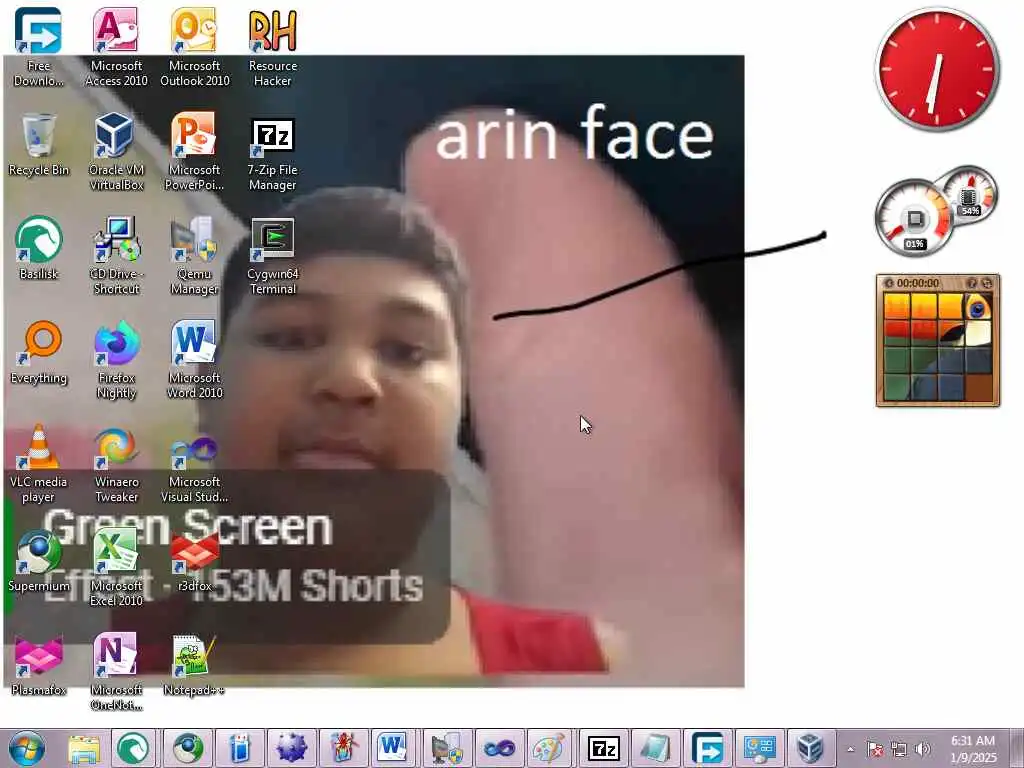The image size is (1024, 768).
Task: Open Visual Studio infinity icon on taskbar
Action: pos(500,748)
